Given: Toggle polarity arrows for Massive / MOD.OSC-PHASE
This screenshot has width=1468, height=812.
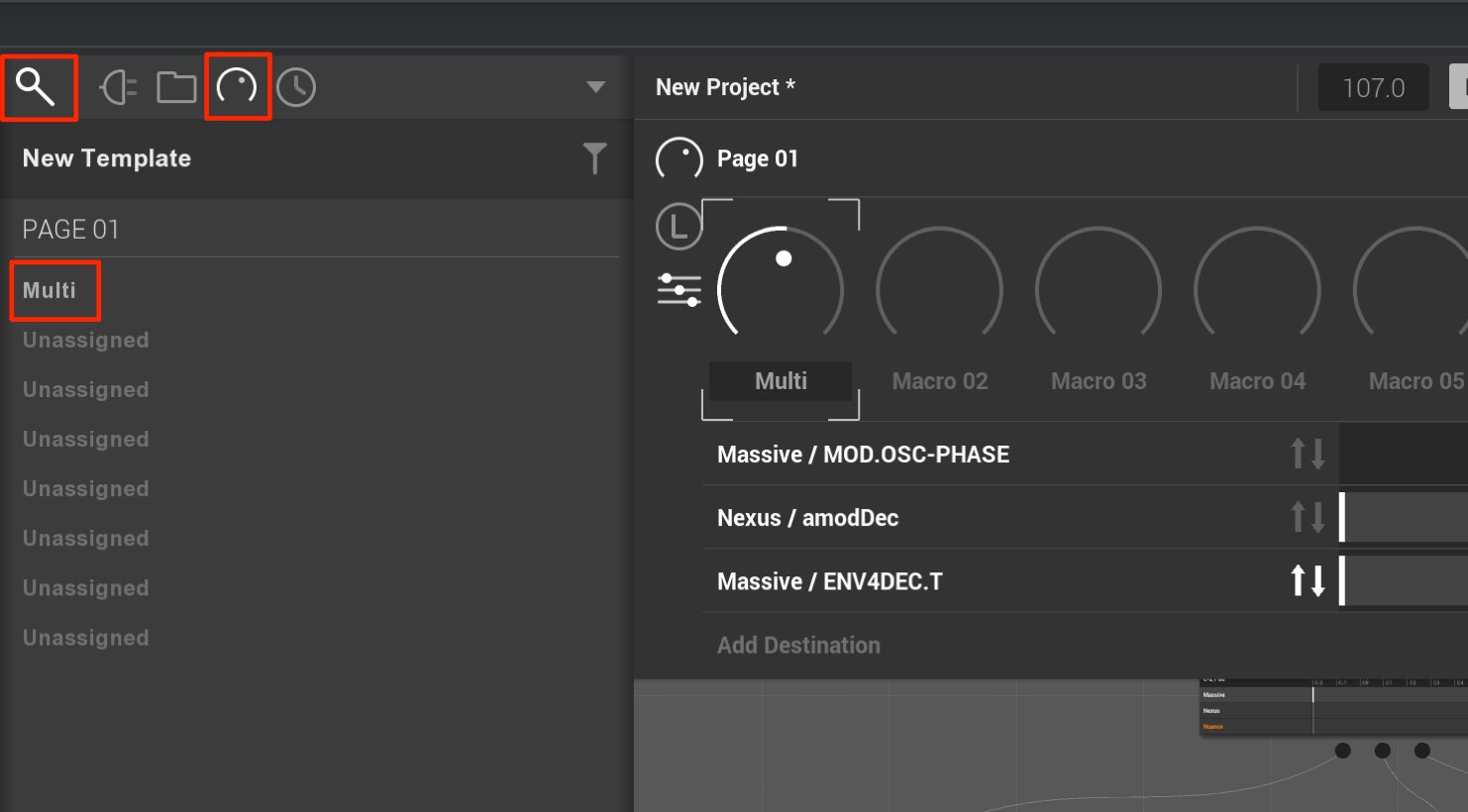Looking at the screenshot, I should point(1308,454).
